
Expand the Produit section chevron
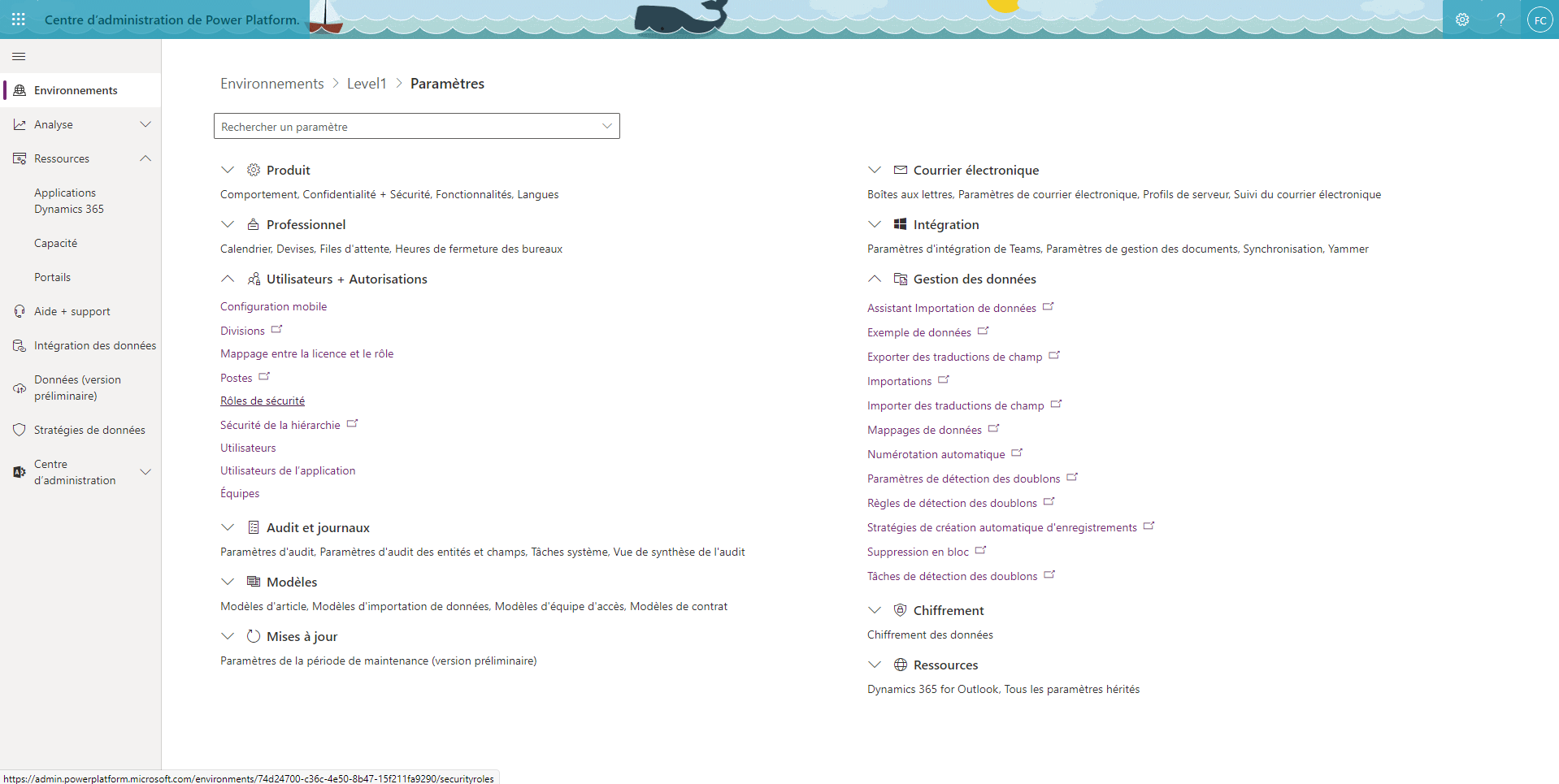[228, 170]
